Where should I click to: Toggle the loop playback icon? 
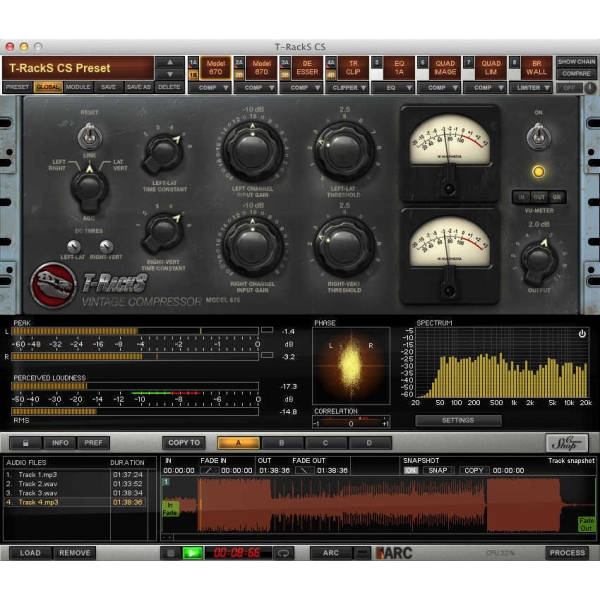283,553
